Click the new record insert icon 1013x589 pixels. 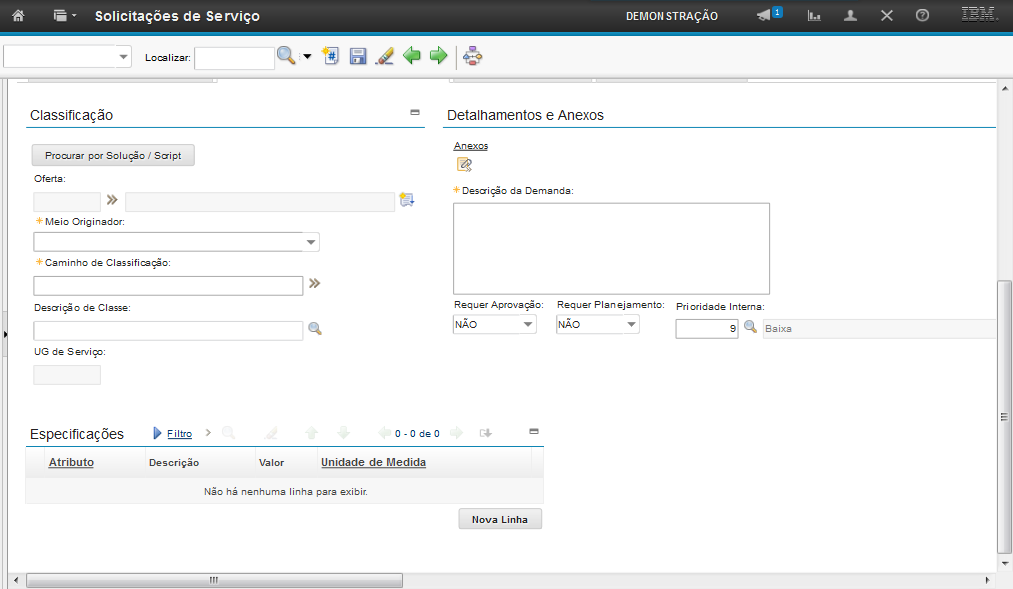(331, 57)
